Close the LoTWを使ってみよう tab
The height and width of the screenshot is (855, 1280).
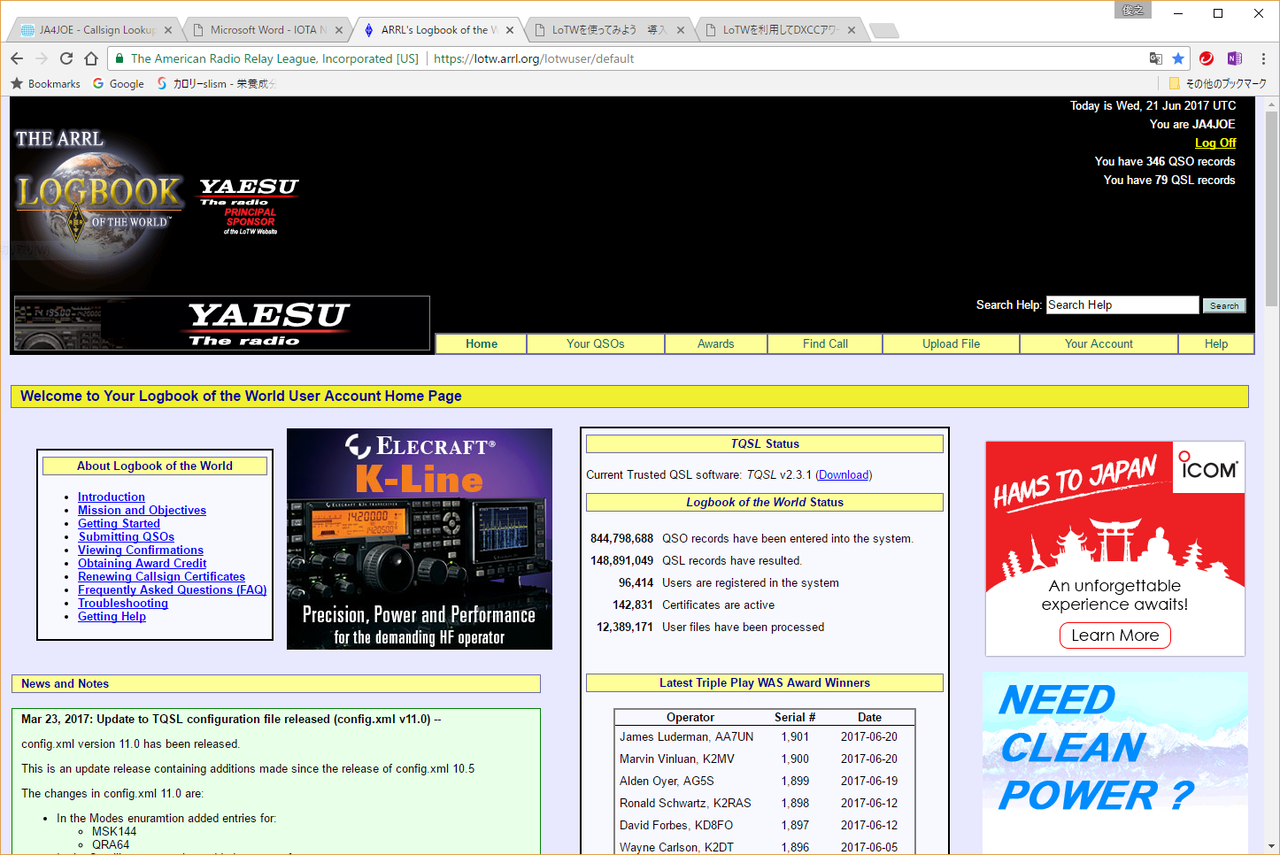[x=682, y=30]
